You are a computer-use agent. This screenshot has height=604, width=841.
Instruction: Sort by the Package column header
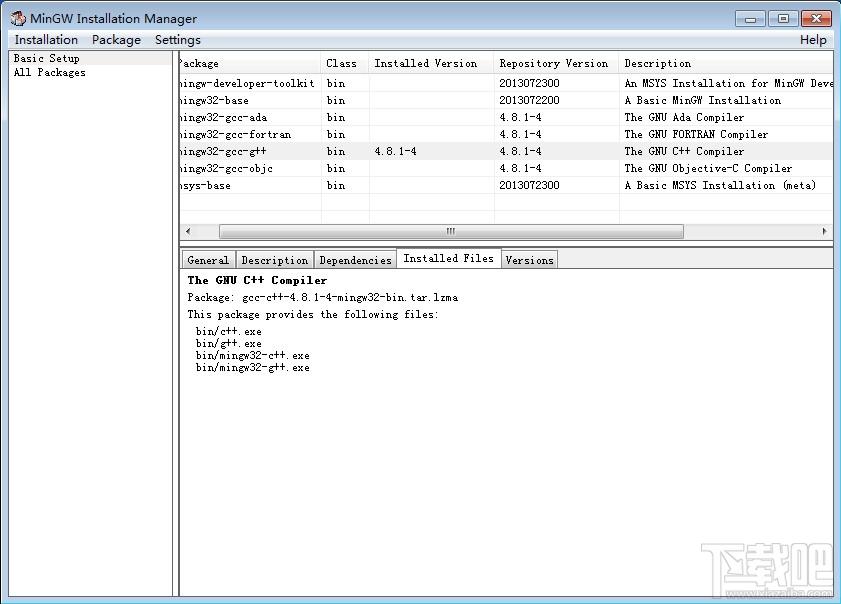(250, 63)
